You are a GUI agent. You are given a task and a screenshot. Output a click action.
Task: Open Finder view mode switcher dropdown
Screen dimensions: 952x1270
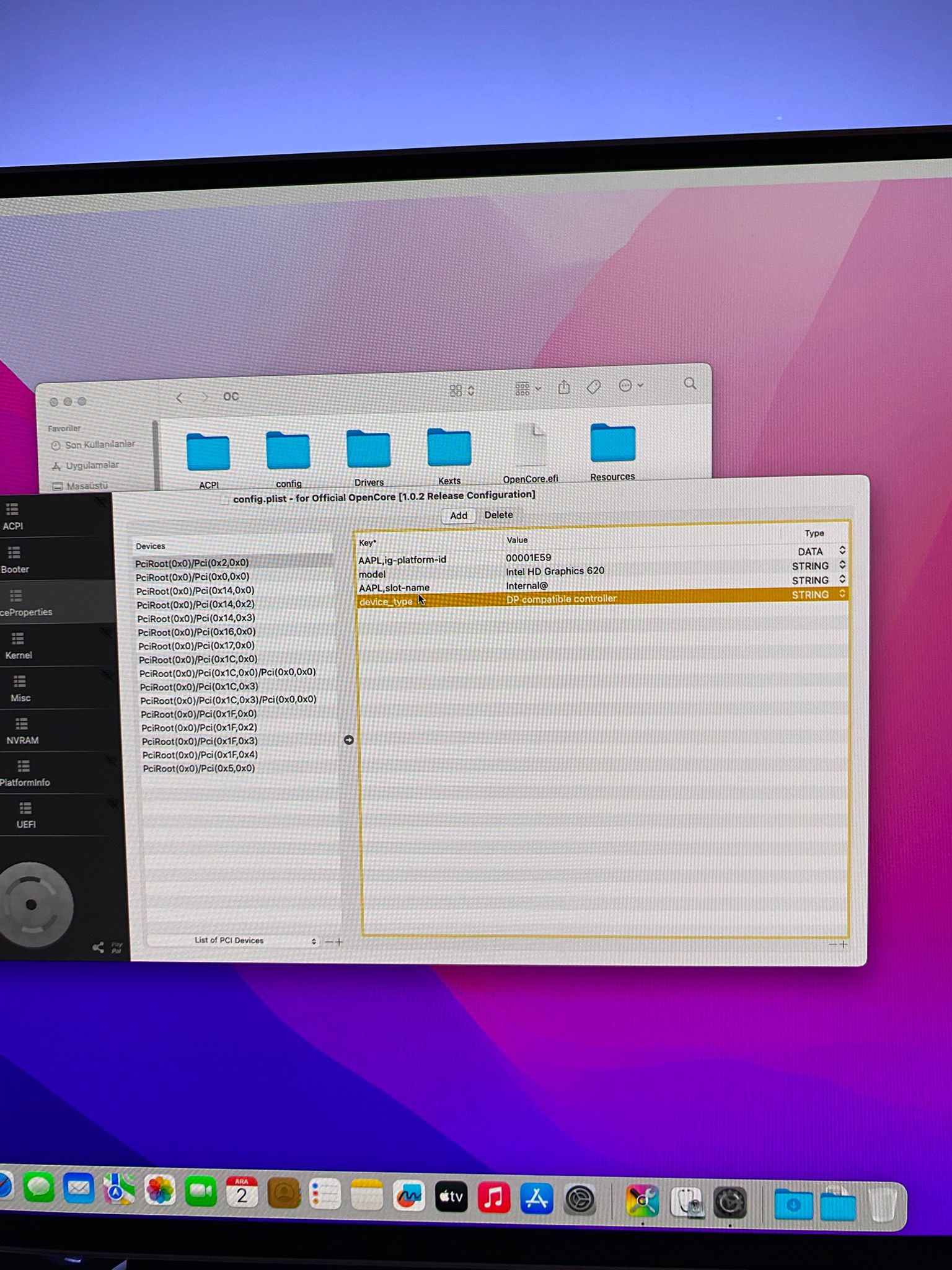click(462, 391)
